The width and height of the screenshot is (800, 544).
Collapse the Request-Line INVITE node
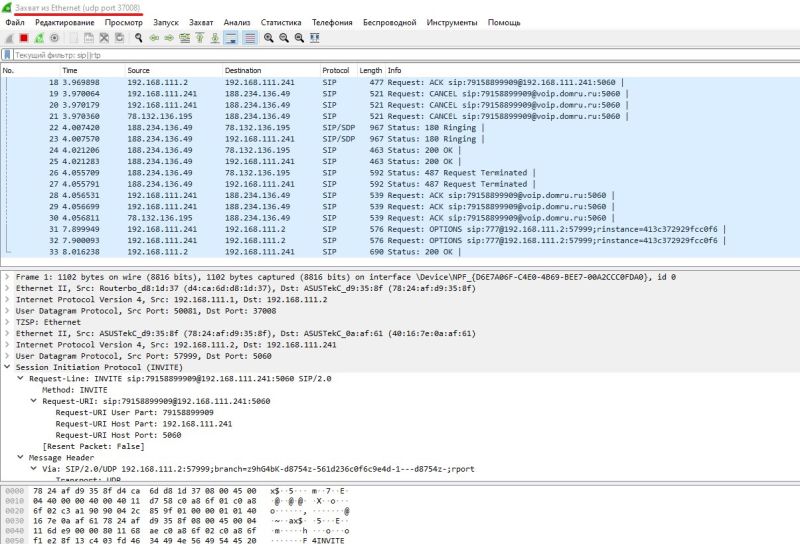click(x=20, y=378)
